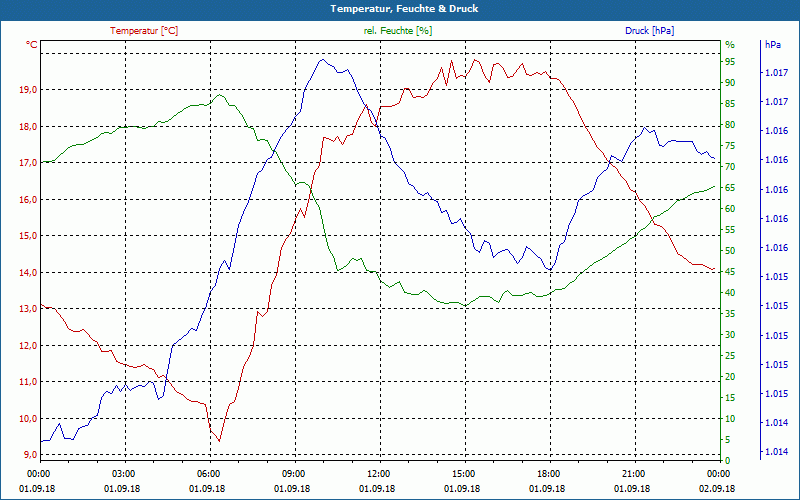Click the 10,0 temperature axis value
The width and height of the screenshot is (800, 500).
[29, 418]
